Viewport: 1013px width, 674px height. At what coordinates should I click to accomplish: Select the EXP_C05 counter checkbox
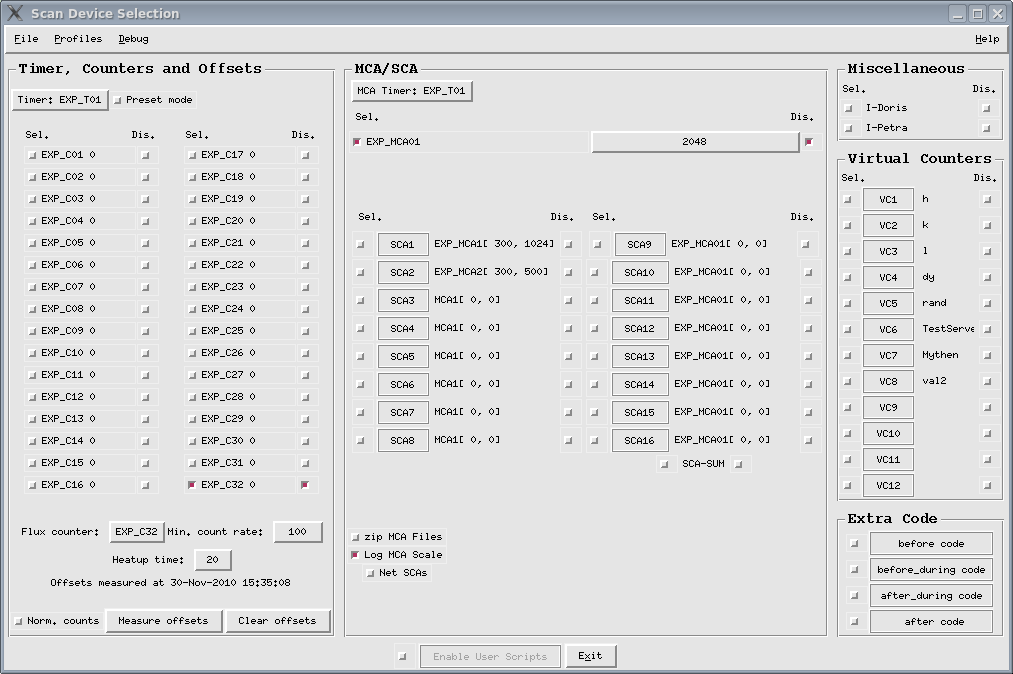(32, 243)
